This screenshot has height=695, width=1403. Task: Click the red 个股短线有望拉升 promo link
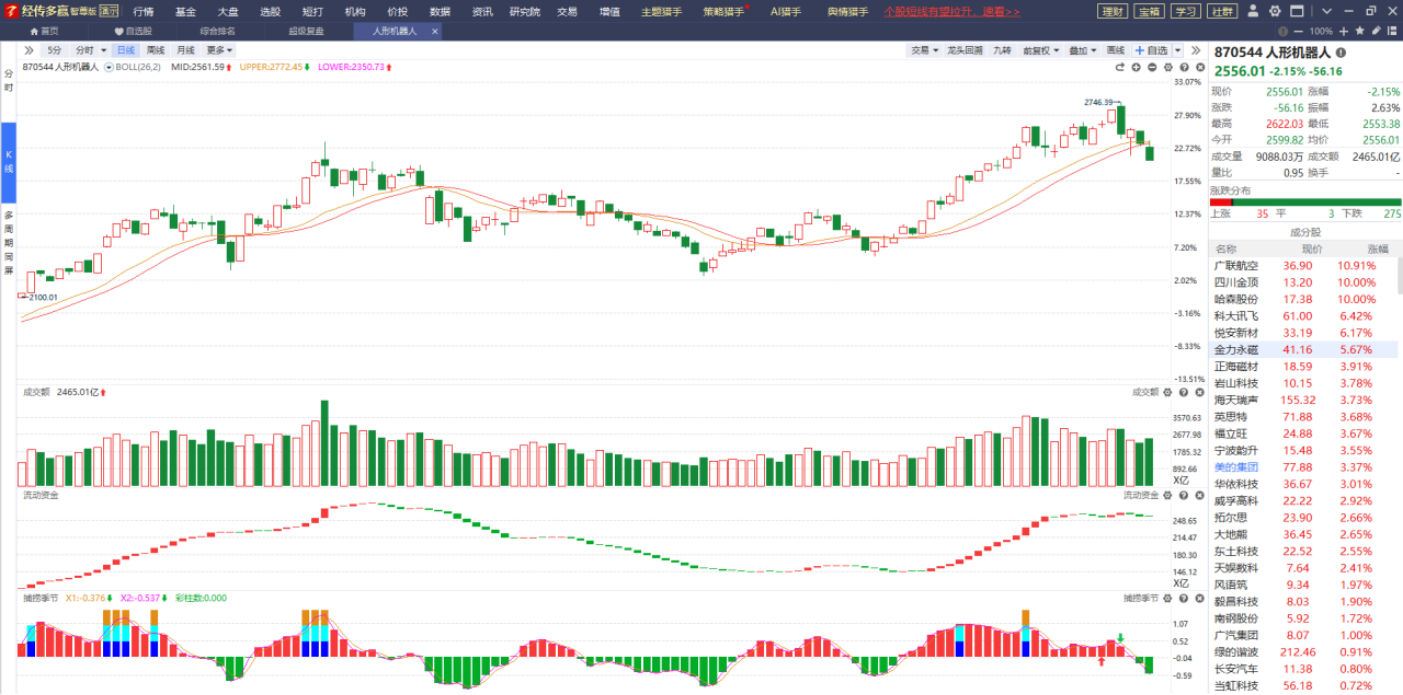951,12
